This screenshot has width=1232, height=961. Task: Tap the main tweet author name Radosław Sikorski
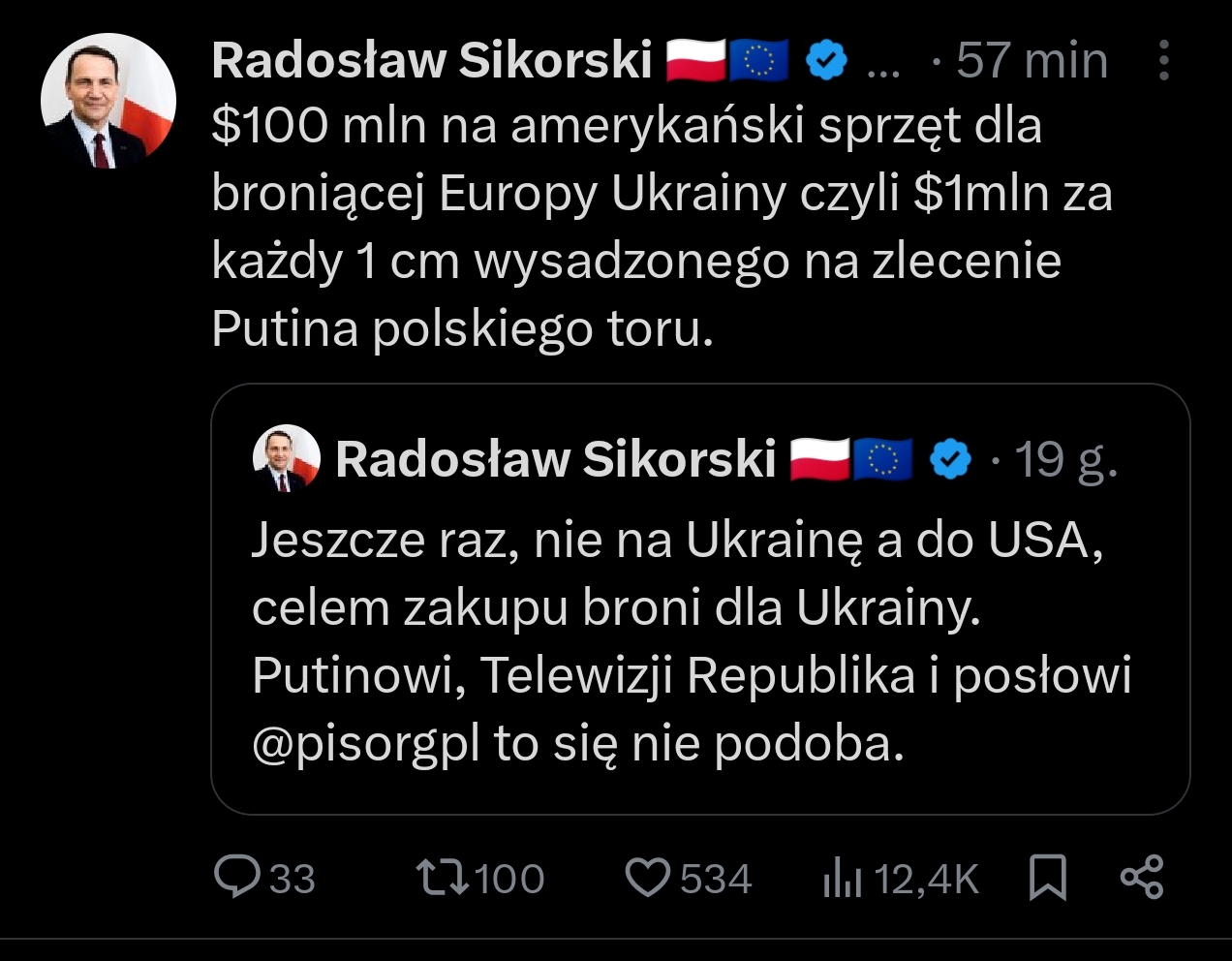(x=431, y=61)
